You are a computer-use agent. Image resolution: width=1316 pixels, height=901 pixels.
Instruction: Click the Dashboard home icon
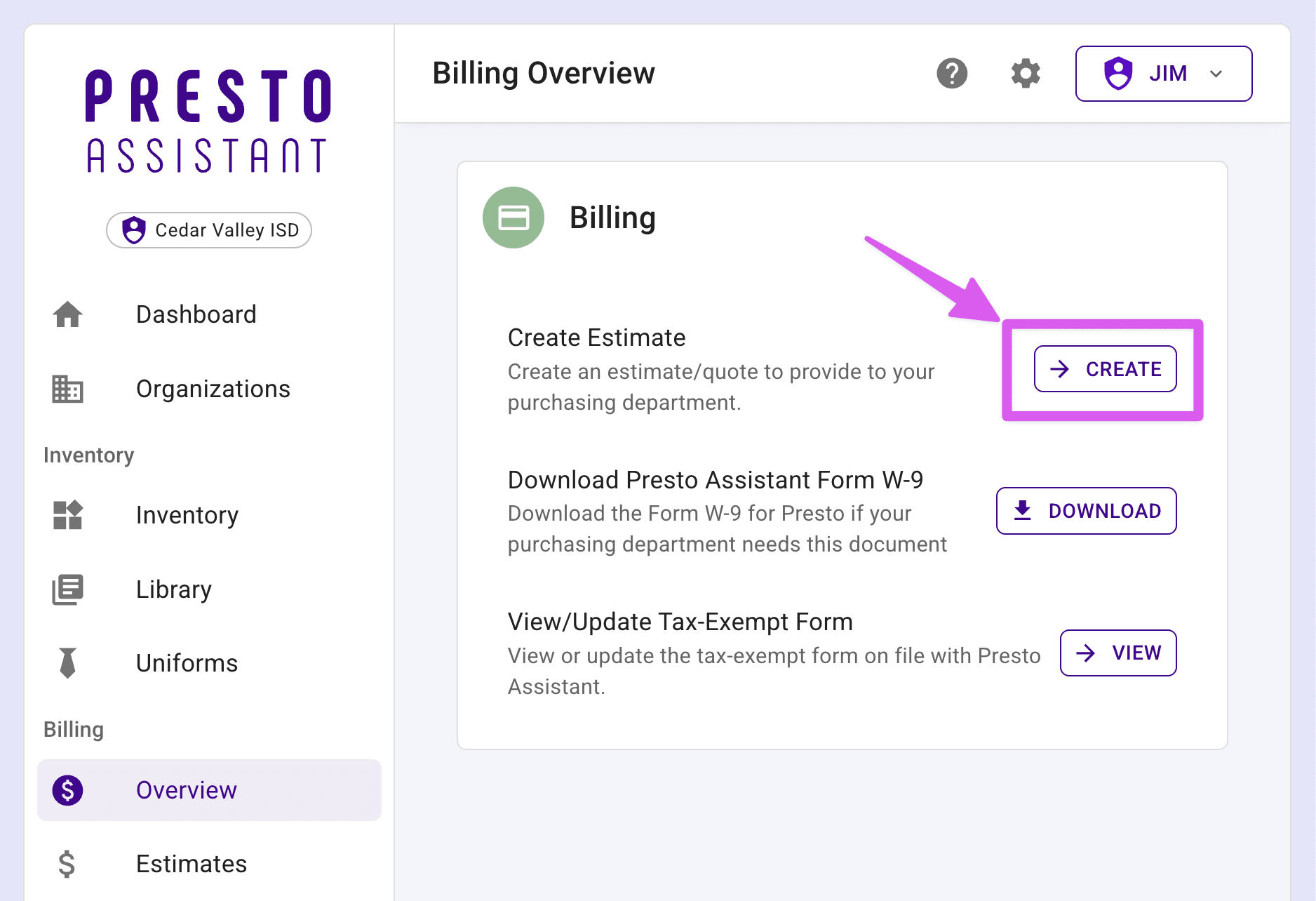point(67,315)
